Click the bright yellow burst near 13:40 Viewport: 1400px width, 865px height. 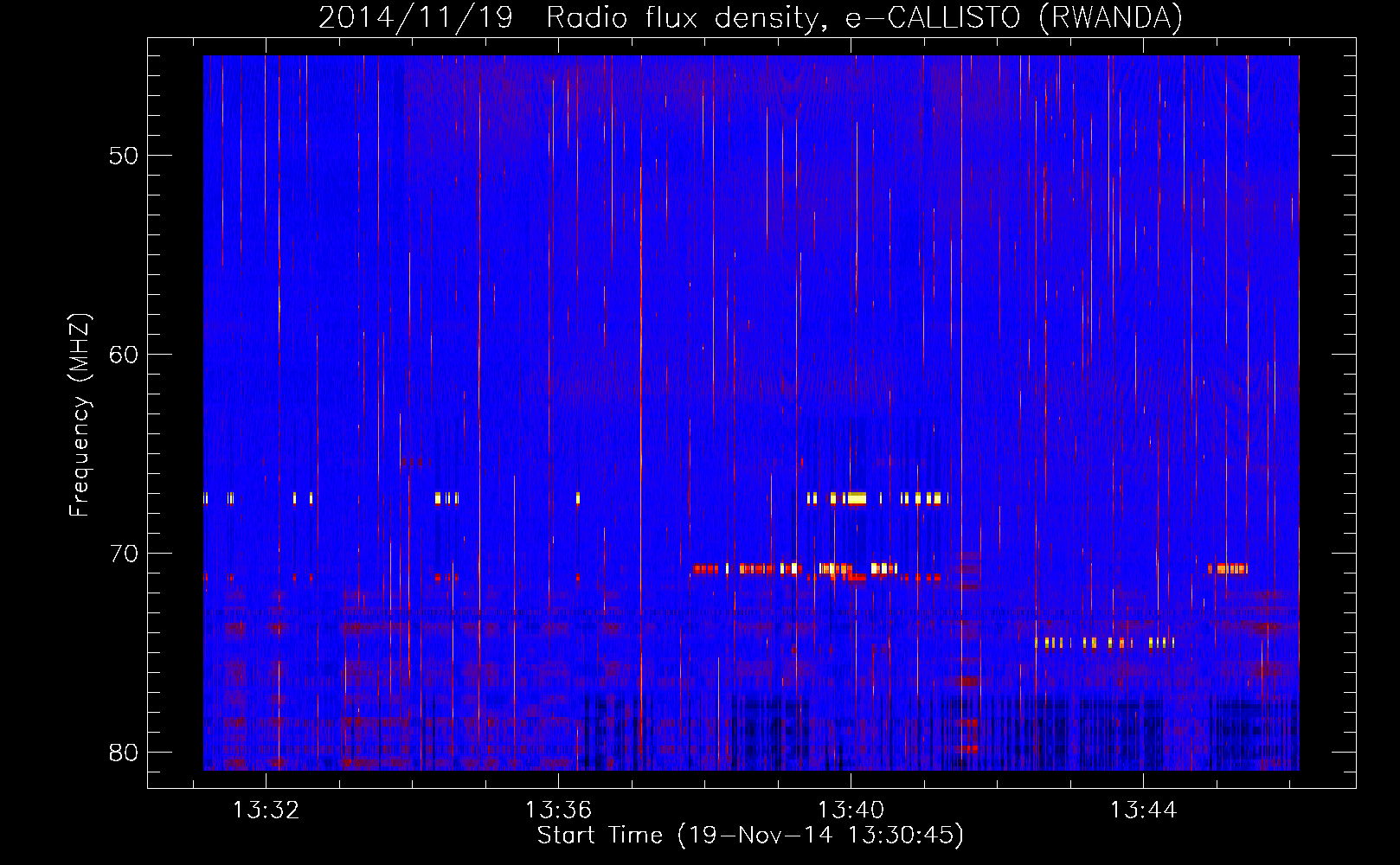(x=856, y=498)
